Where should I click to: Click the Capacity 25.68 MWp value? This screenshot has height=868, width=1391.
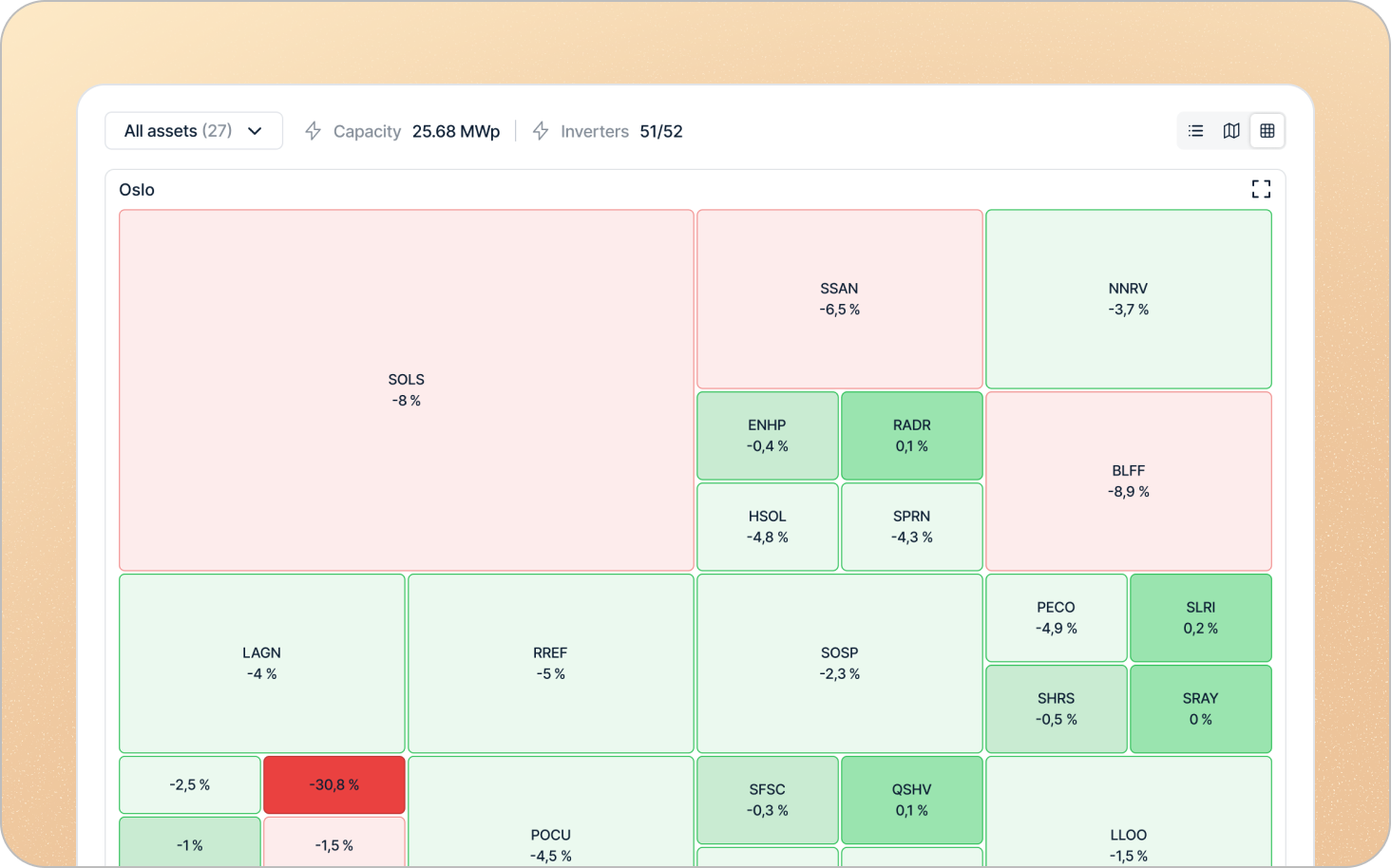[x=455, y=131]
